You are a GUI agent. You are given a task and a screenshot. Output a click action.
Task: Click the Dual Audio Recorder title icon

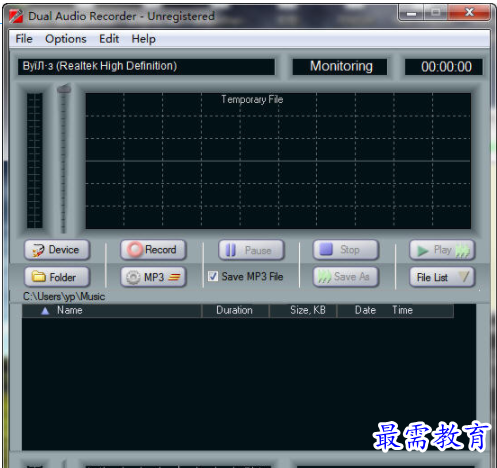(x=16, y=16)
